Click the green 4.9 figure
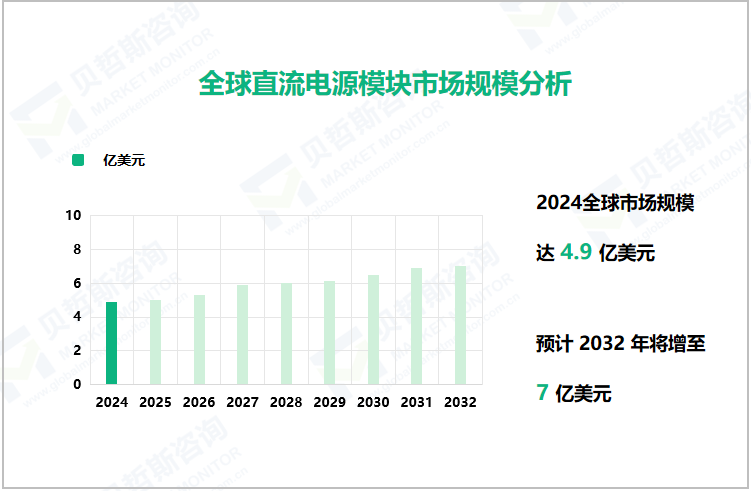751x491 pixels. pyautogui.click(x=576, y=252)
